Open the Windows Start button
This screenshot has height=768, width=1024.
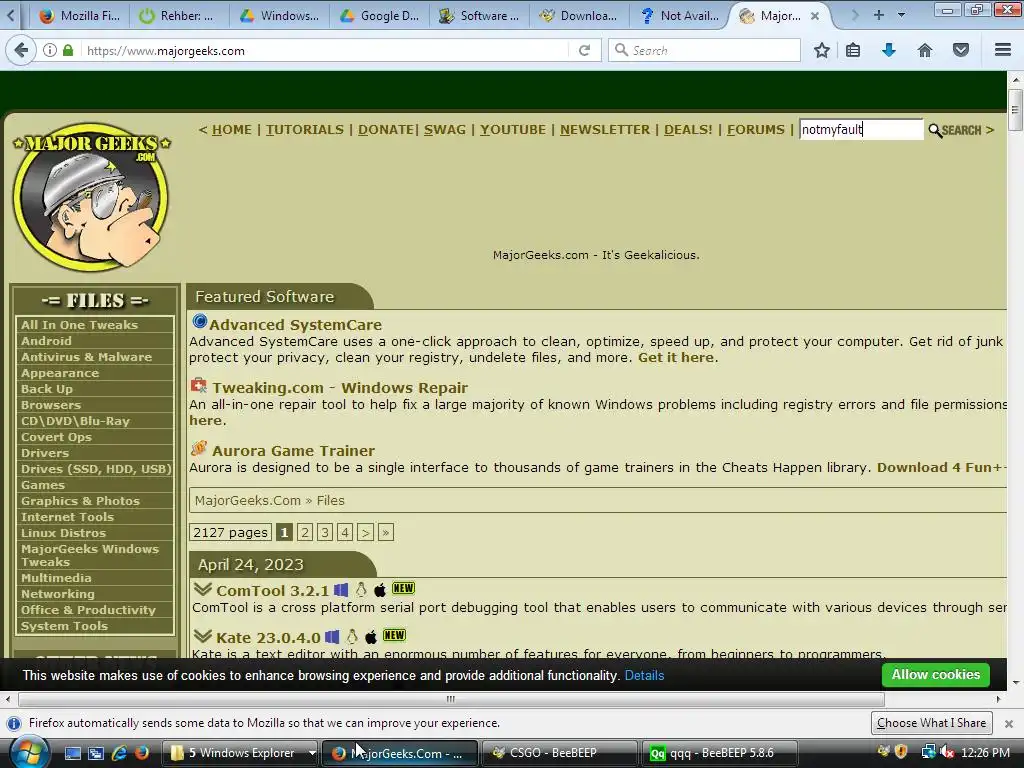[28, 753]
